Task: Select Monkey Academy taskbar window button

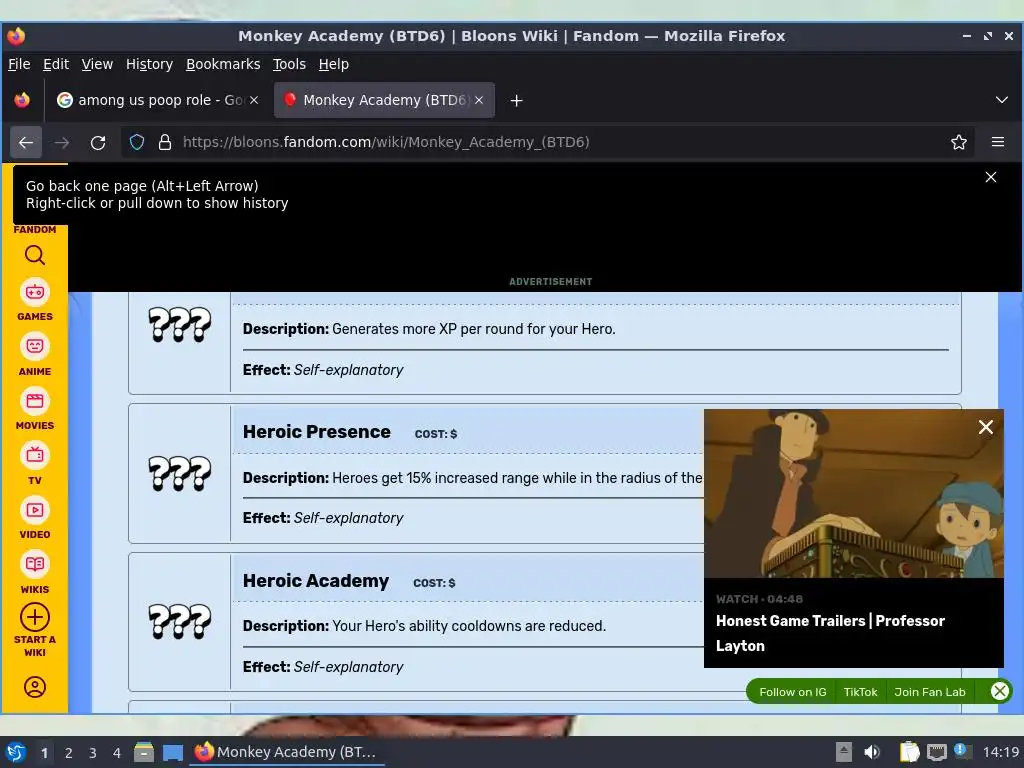Action: point(286,752)
